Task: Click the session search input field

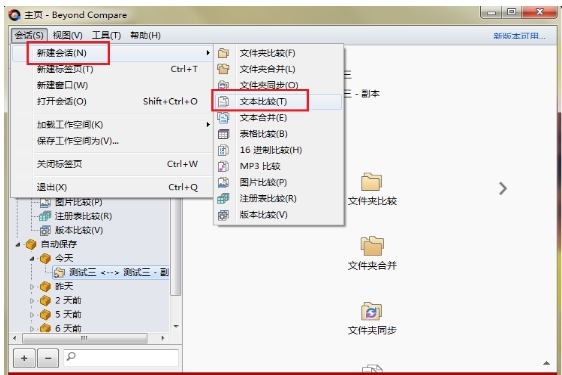Action: [121, 357]
